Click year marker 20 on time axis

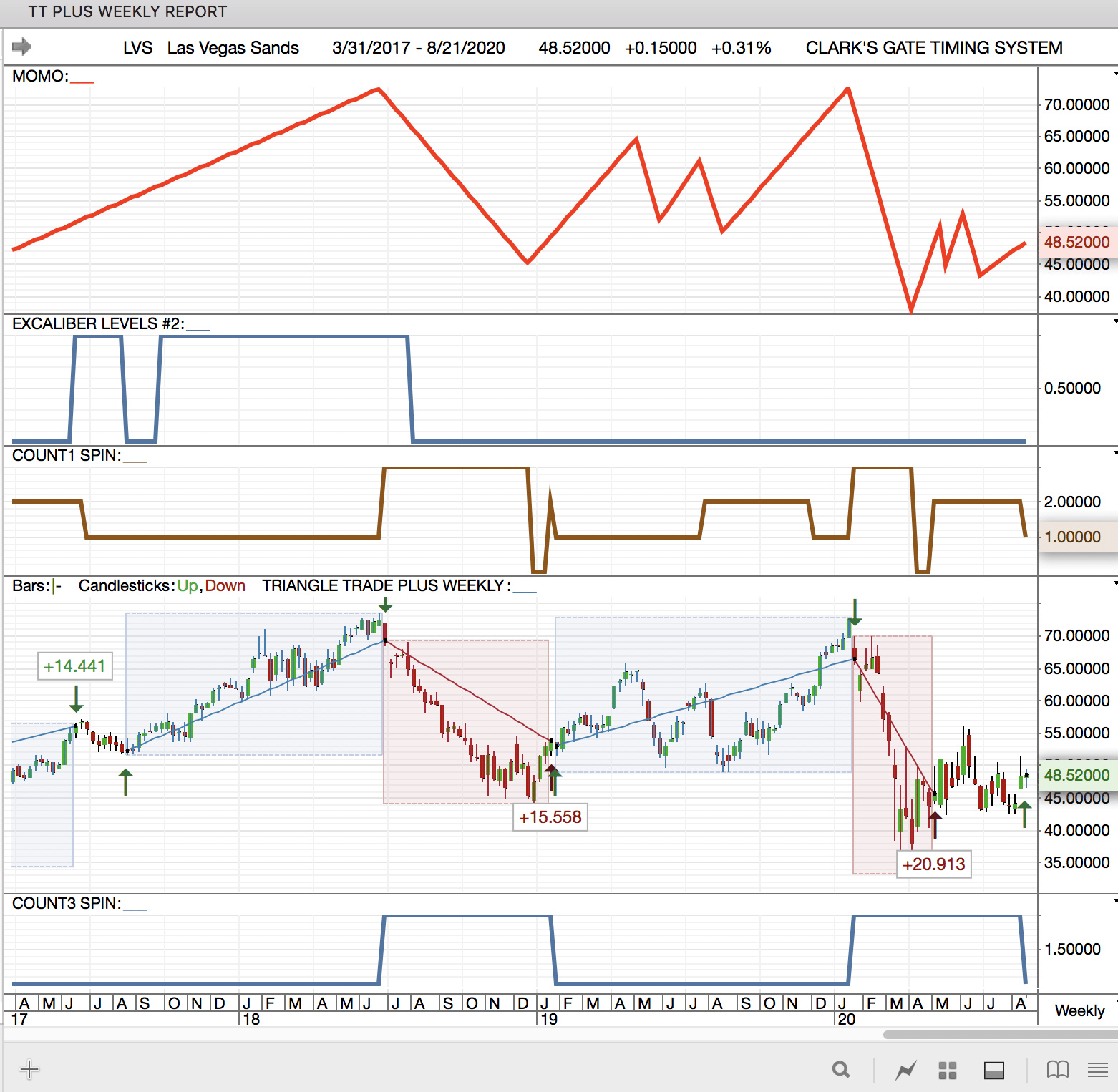[847, 1019]
